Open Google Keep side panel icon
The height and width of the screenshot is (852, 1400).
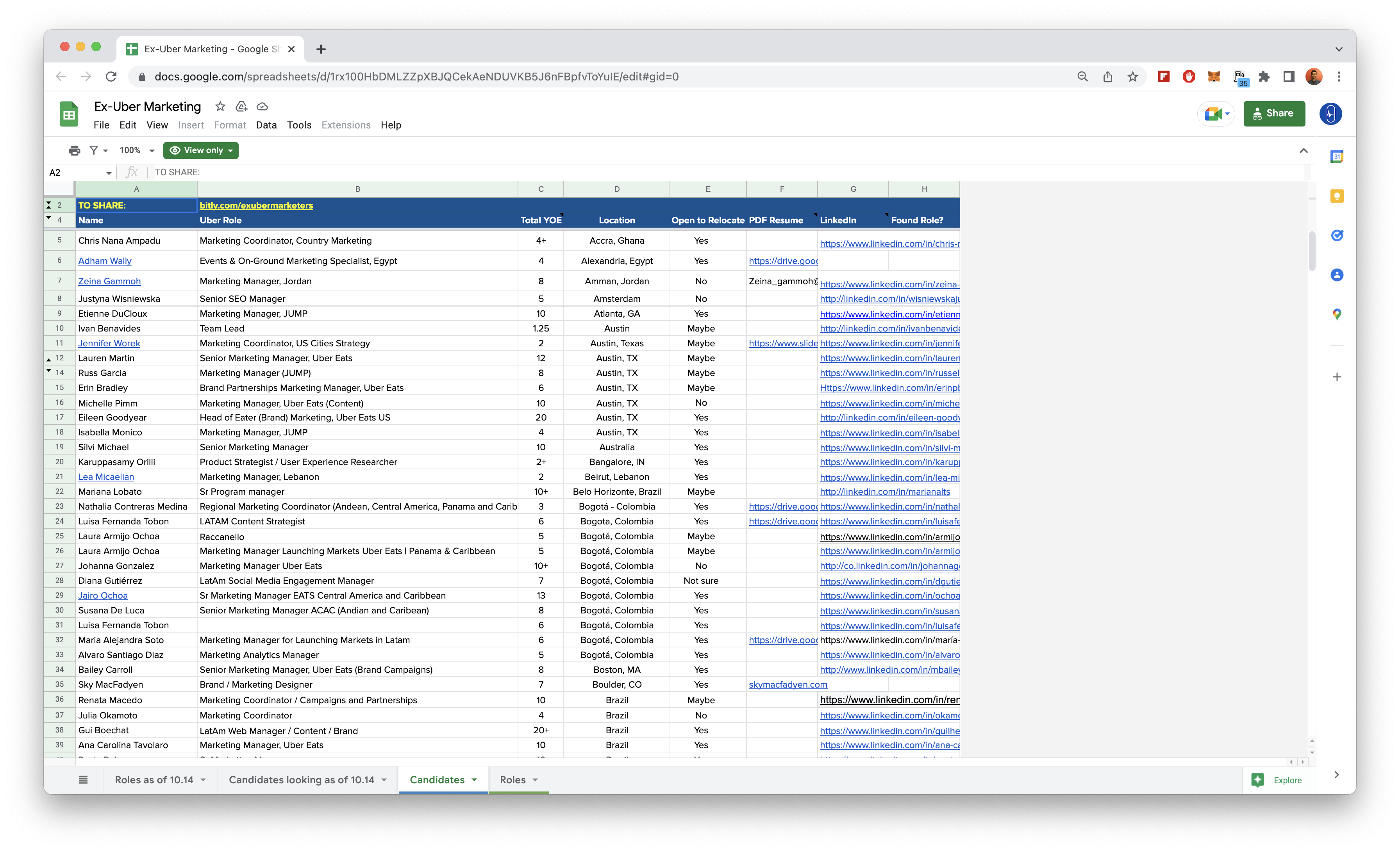1336,196
